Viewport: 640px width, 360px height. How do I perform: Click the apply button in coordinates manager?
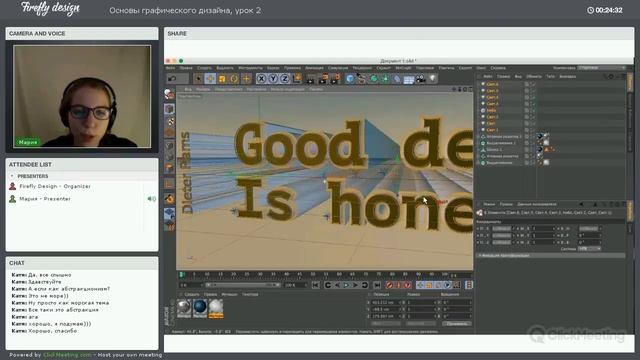pos(456,324)
